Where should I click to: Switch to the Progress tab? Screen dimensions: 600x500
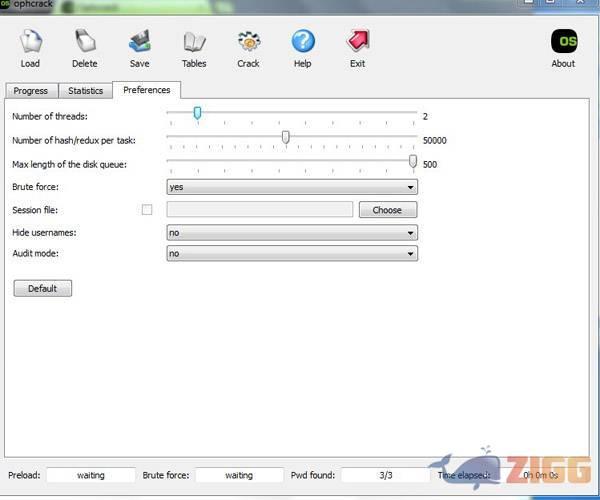pos(31,91)
